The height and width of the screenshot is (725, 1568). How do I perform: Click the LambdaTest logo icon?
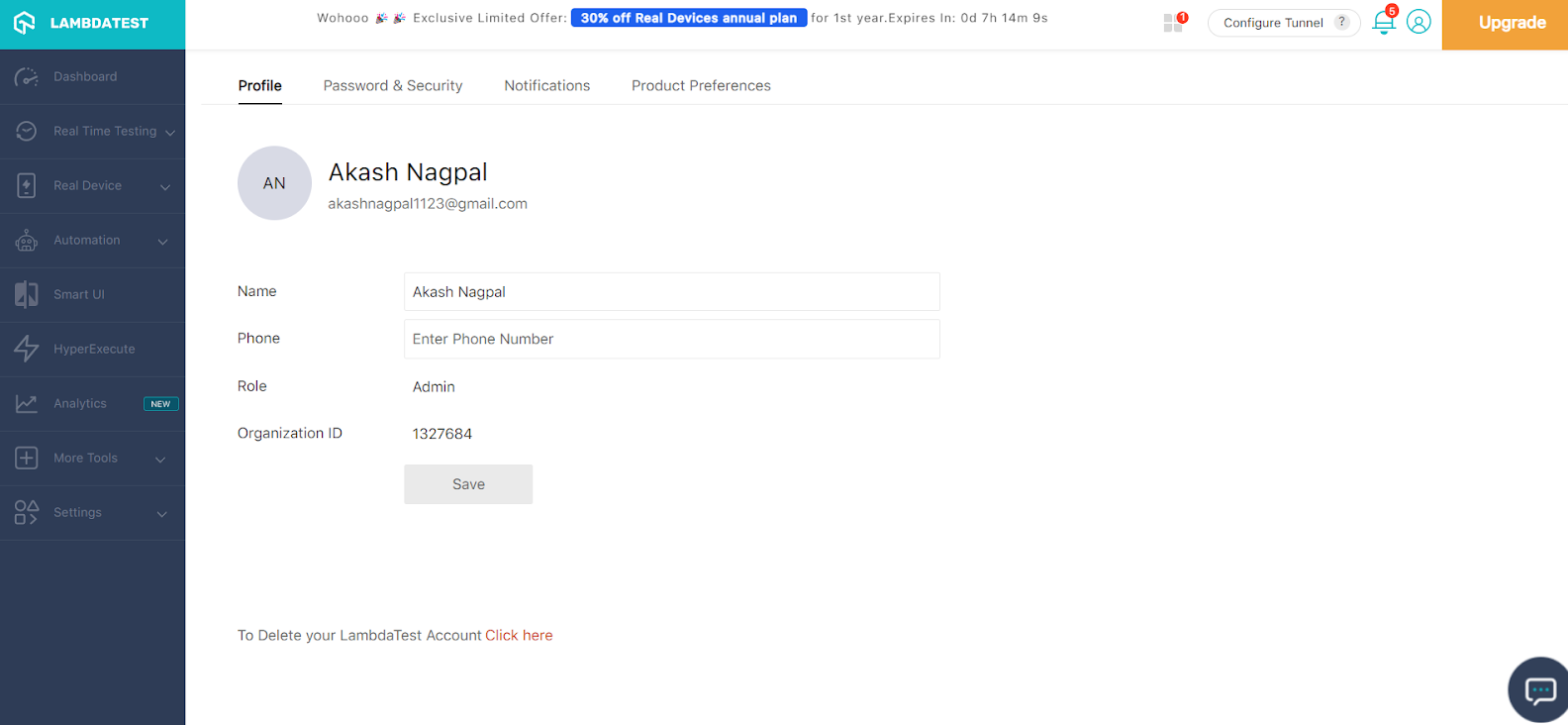coord(25,23)
